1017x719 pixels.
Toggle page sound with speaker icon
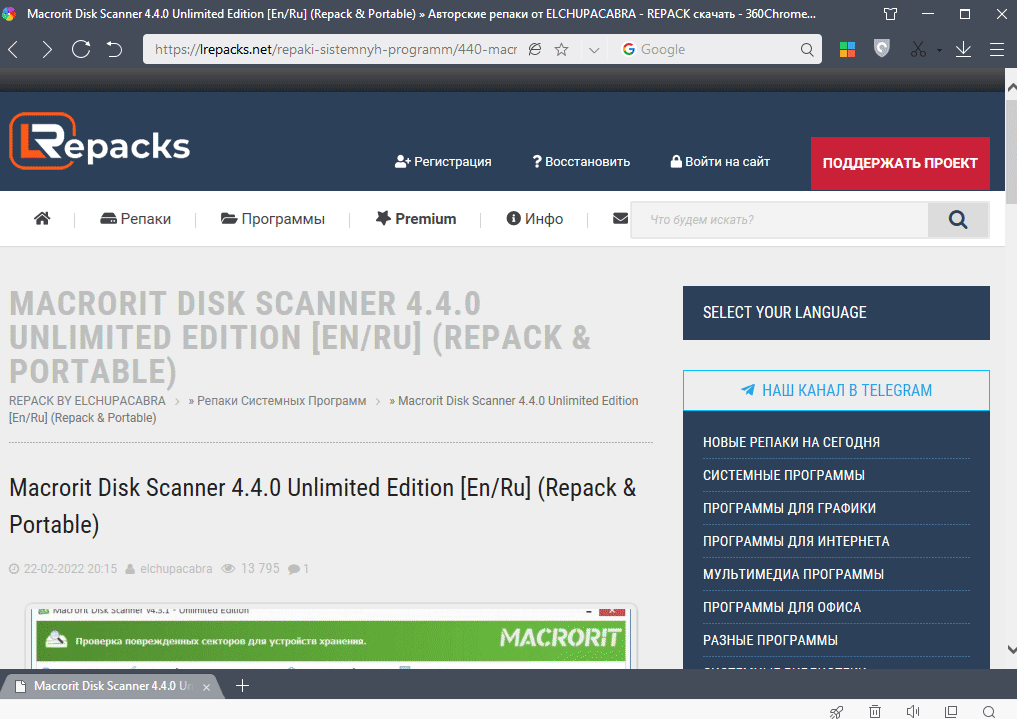point(913,712)
